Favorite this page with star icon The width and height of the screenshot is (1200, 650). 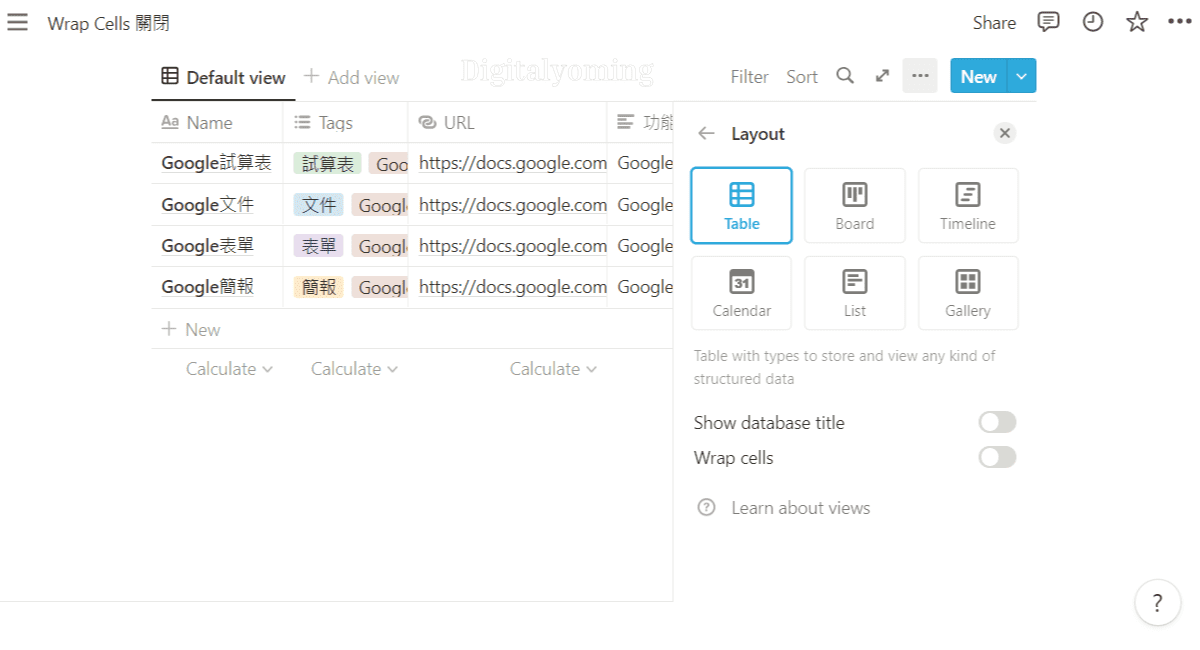tap(1137, 22)
